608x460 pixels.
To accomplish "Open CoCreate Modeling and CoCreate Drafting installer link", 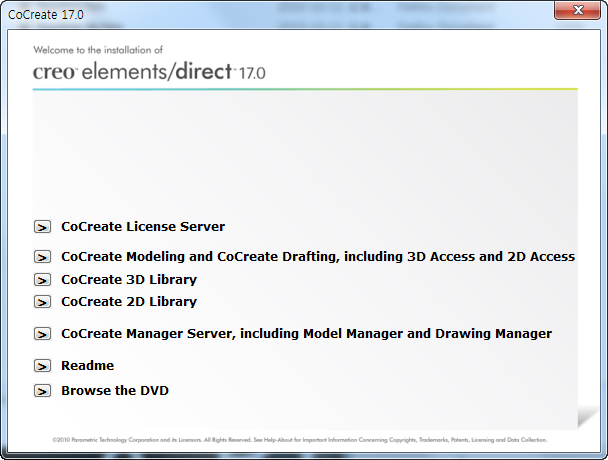I will 318,257.
